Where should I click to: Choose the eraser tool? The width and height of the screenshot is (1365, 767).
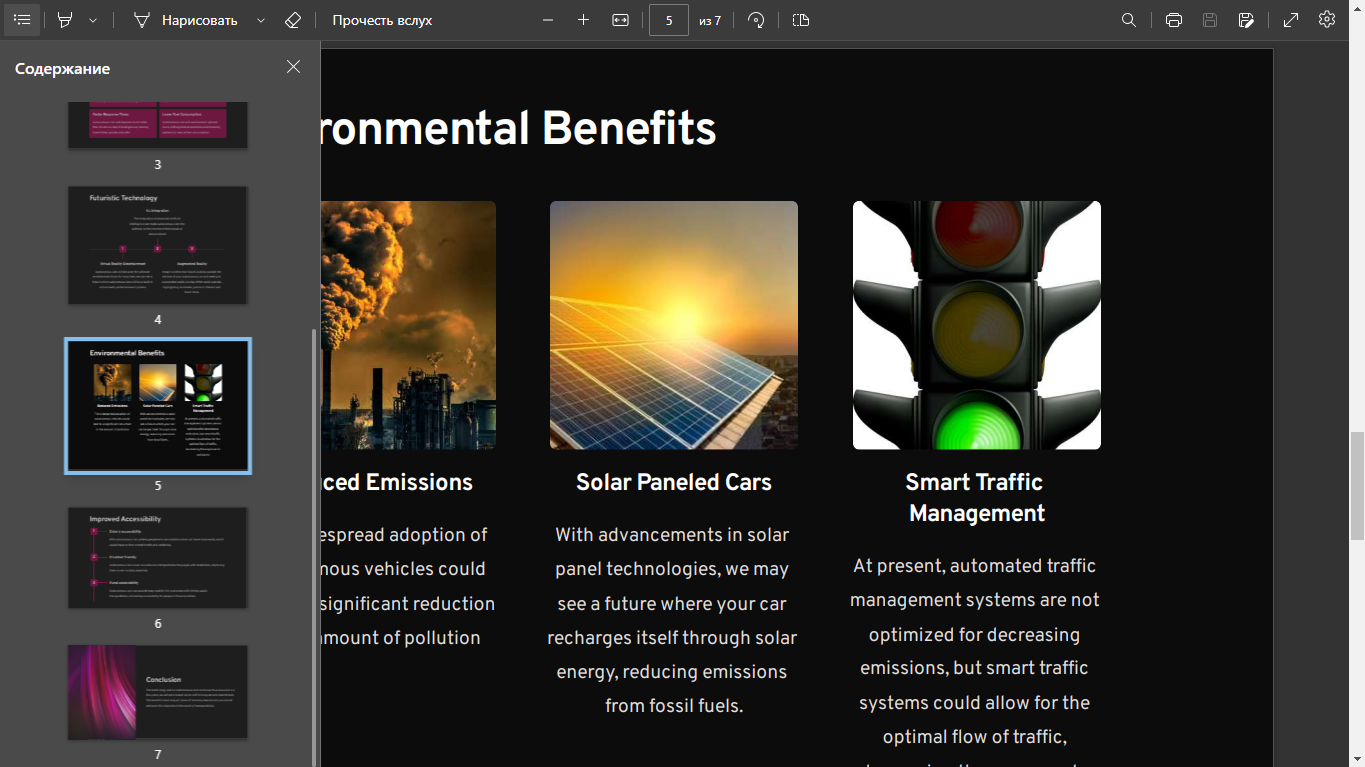click(x=292, y=20)
